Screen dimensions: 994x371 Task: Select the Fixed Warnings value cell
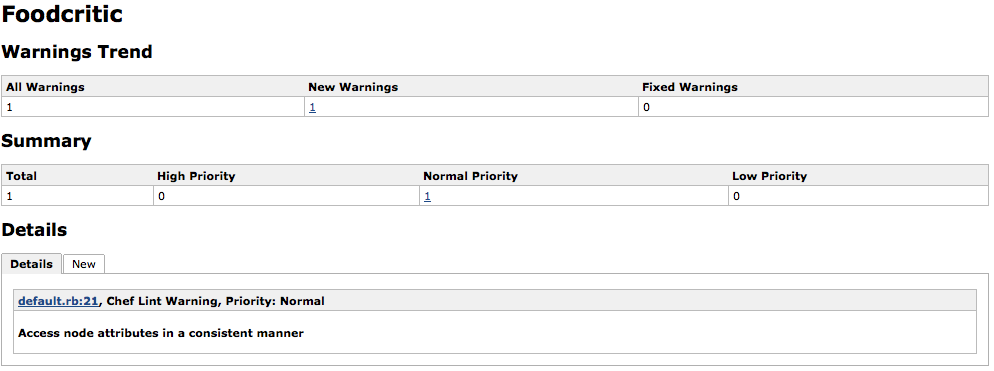coord(813,107)
